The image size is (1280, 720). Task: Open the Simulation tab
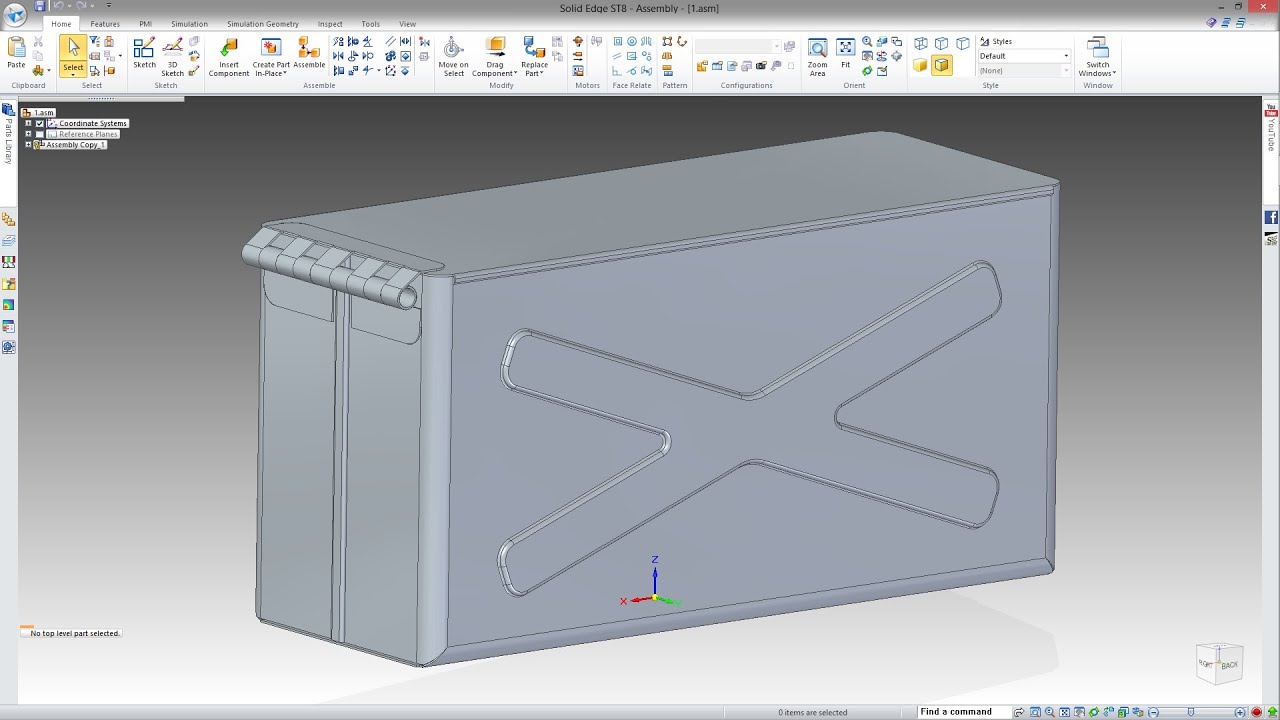click(x=189, y=24)
